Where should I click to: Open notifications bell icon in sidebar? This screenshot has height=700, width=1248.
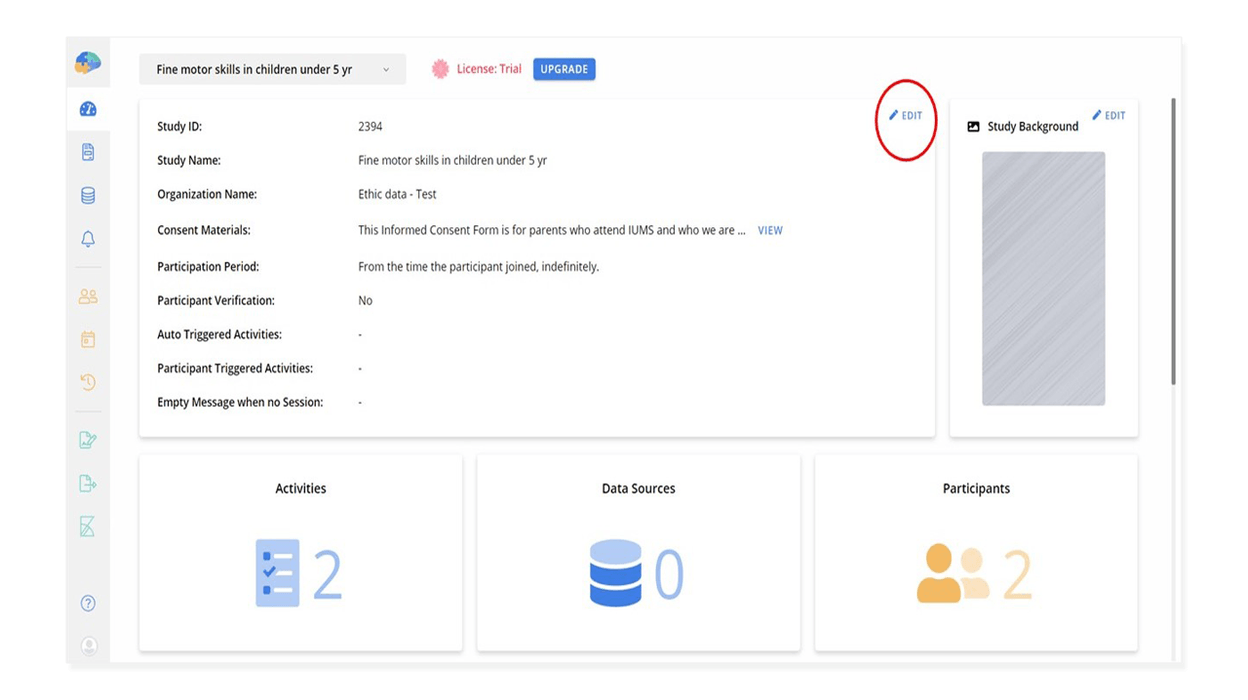pos(88,239)
